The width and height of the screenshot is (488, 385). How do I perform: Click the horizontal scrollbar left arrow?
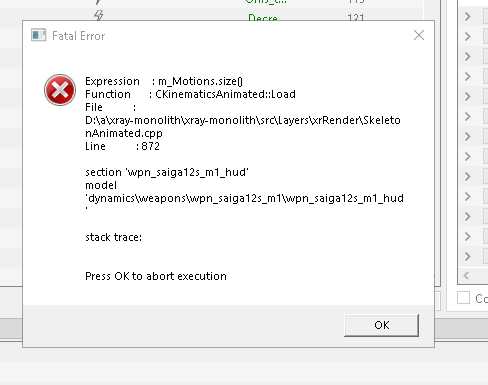(466, 275)
